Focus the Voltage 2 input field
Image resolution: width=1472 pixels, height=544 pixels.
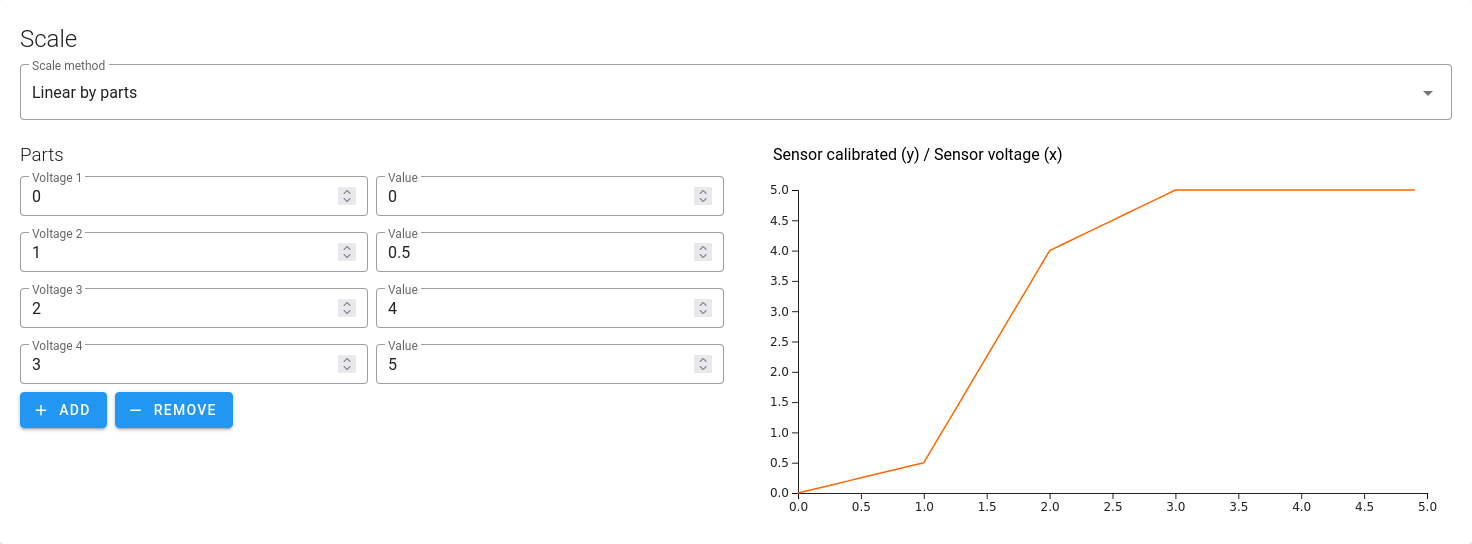coord(194,252)
